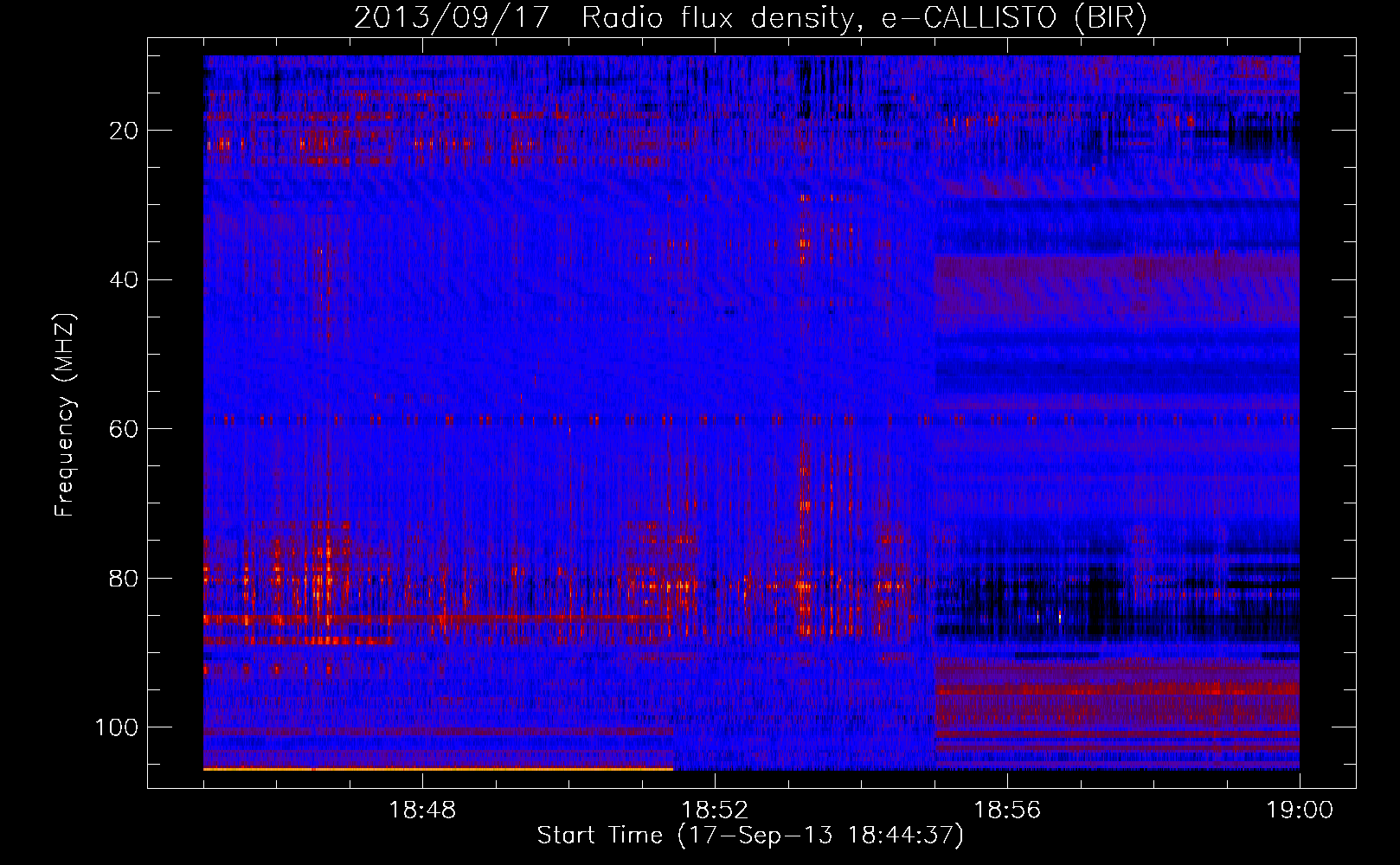Click the 'Start Time (17-Sep-13 18:44:37)' label

(750, 836)
